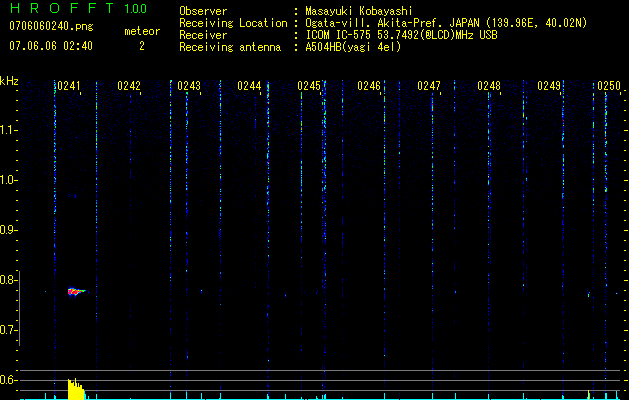Click the Receiving Location value text
This screenshot has width=629, height=400.
point(446,23)
